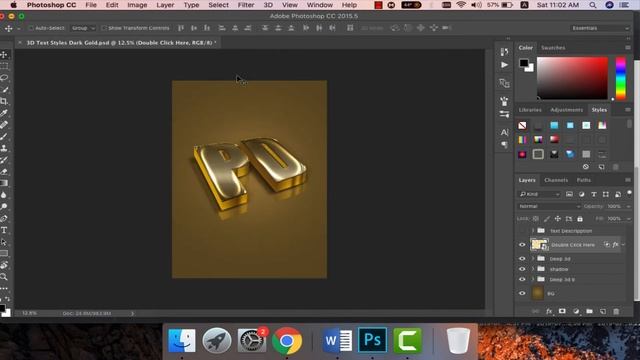Image resolution: width=640 pixels, height=360 pixels.
Task: Hide the shadow group eye icon
Action: 522,269
